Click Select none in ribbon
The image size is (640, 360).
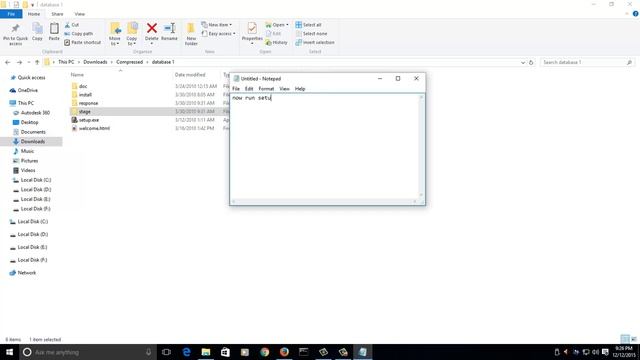click(x=311, y=33)
